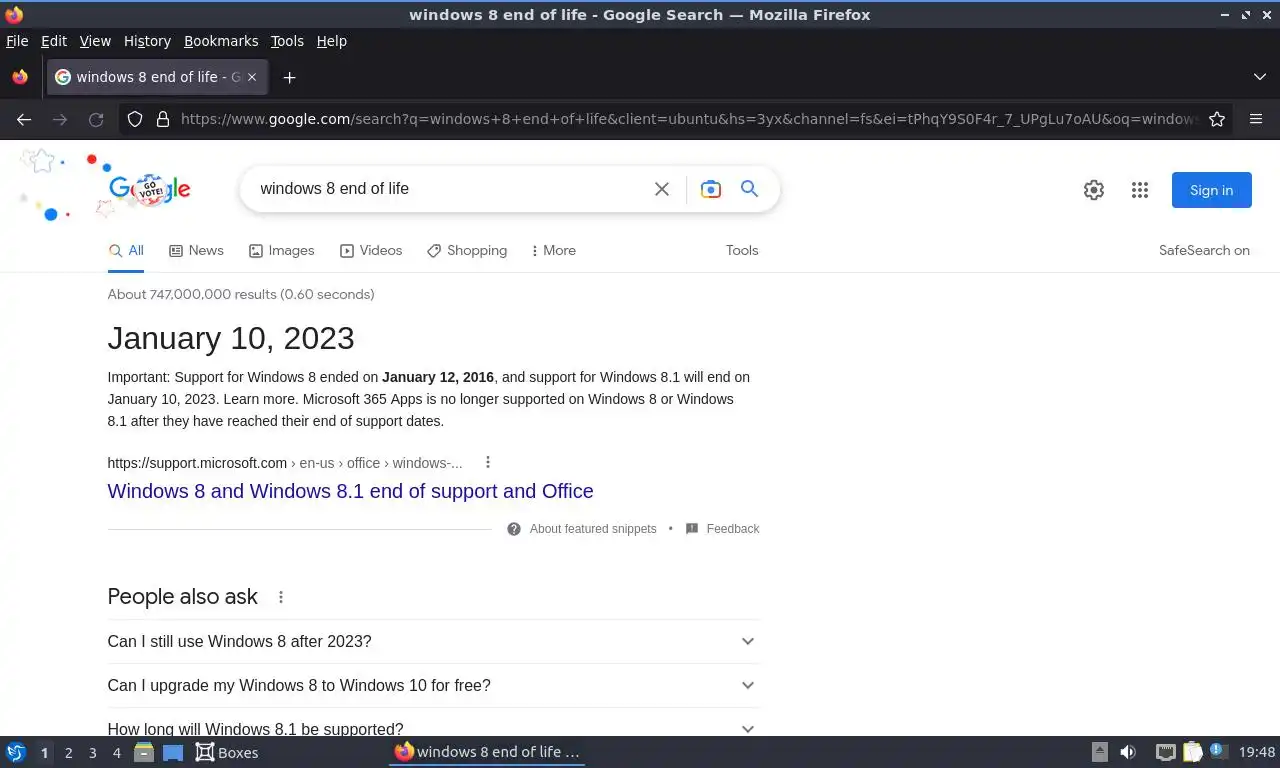Clear the search box text
The height and width of the screenshot is (768, 1280).
coord(662,189)
